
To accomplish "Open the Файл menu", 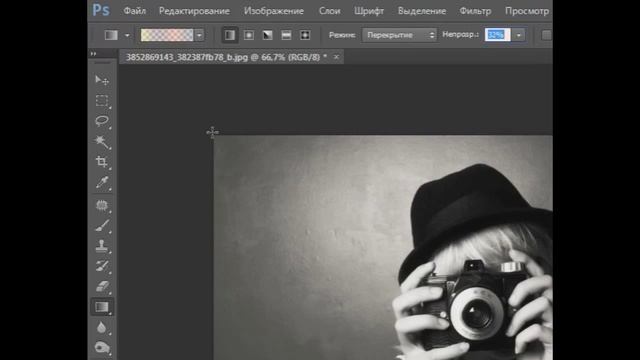I will 135,11.
